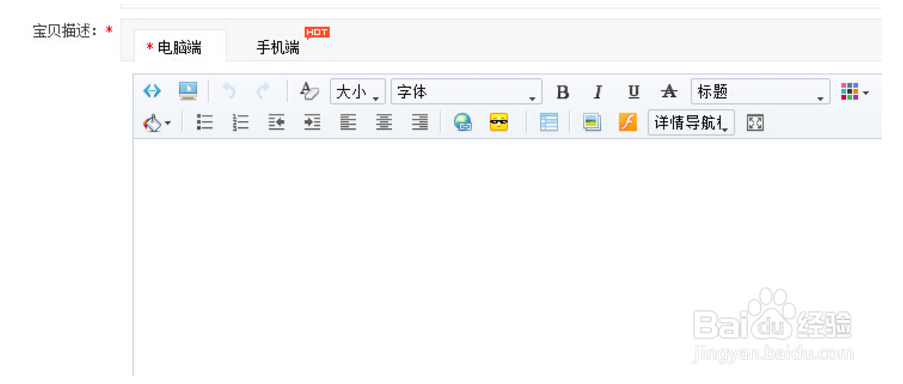Toggle fullscreen editor mode

755,123
